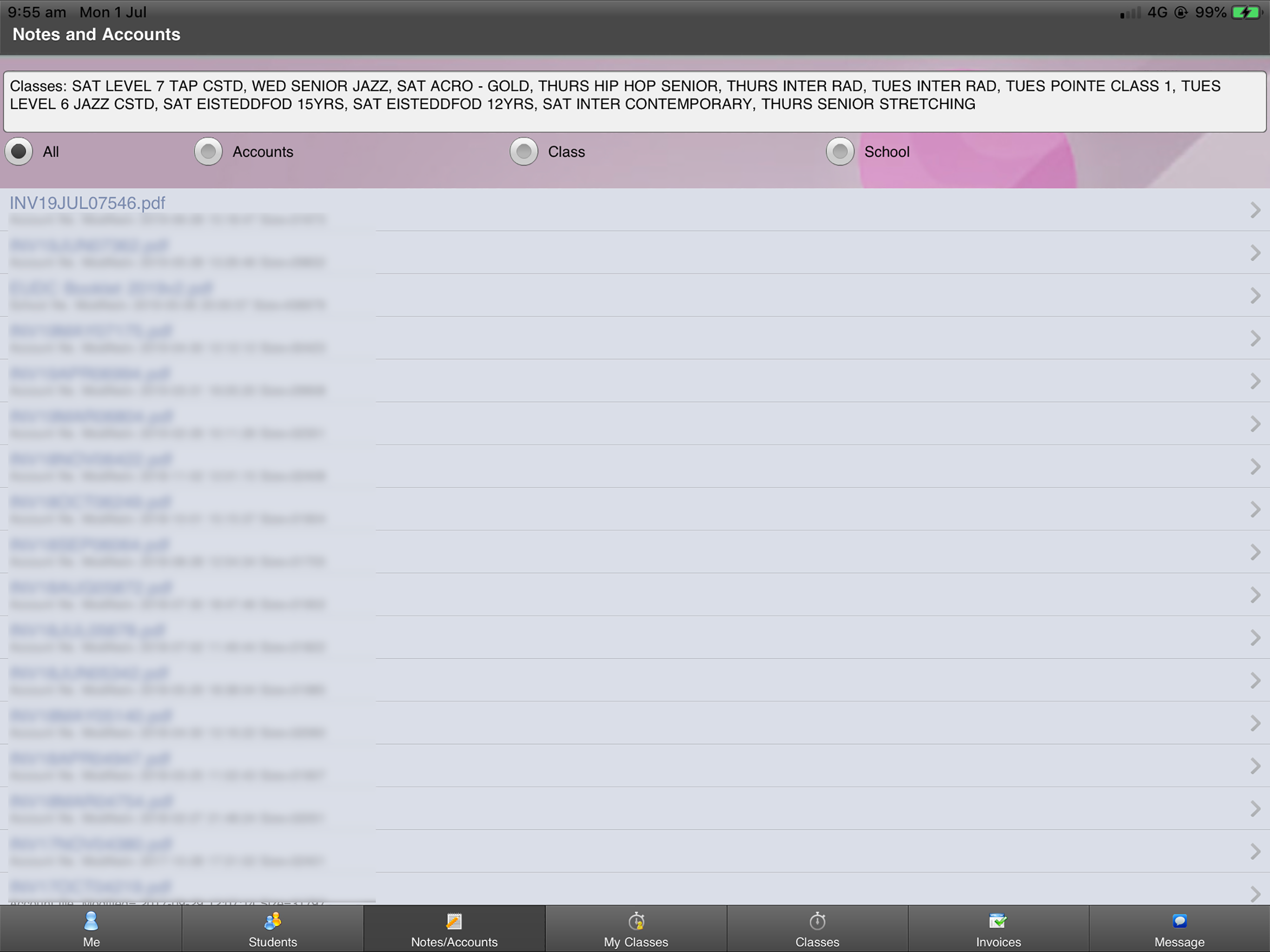Viewport: 1270px width, 952px height.
Task: Tap the chevron on the INV19JUL07546.pdf row
Action: click(x=1255, y=210)
